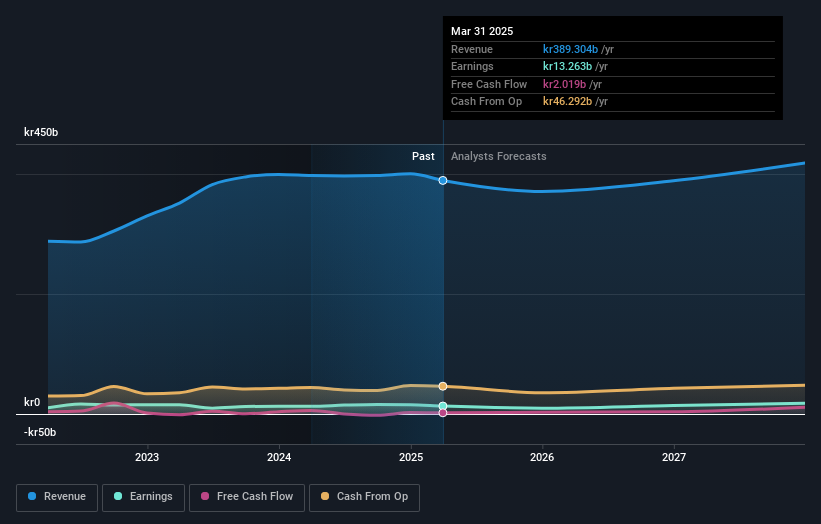Click the Mar 31 2025 tooltip date
The height and width of the screenshot is (524, 821).
[482, 31]
